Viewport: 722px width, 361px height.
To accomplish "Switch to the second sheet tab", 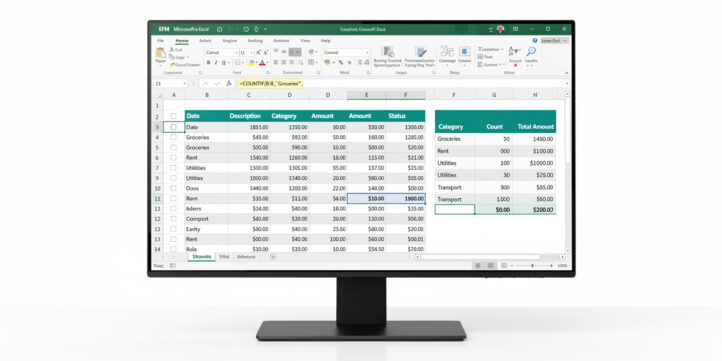I will (x=224, y=256).
